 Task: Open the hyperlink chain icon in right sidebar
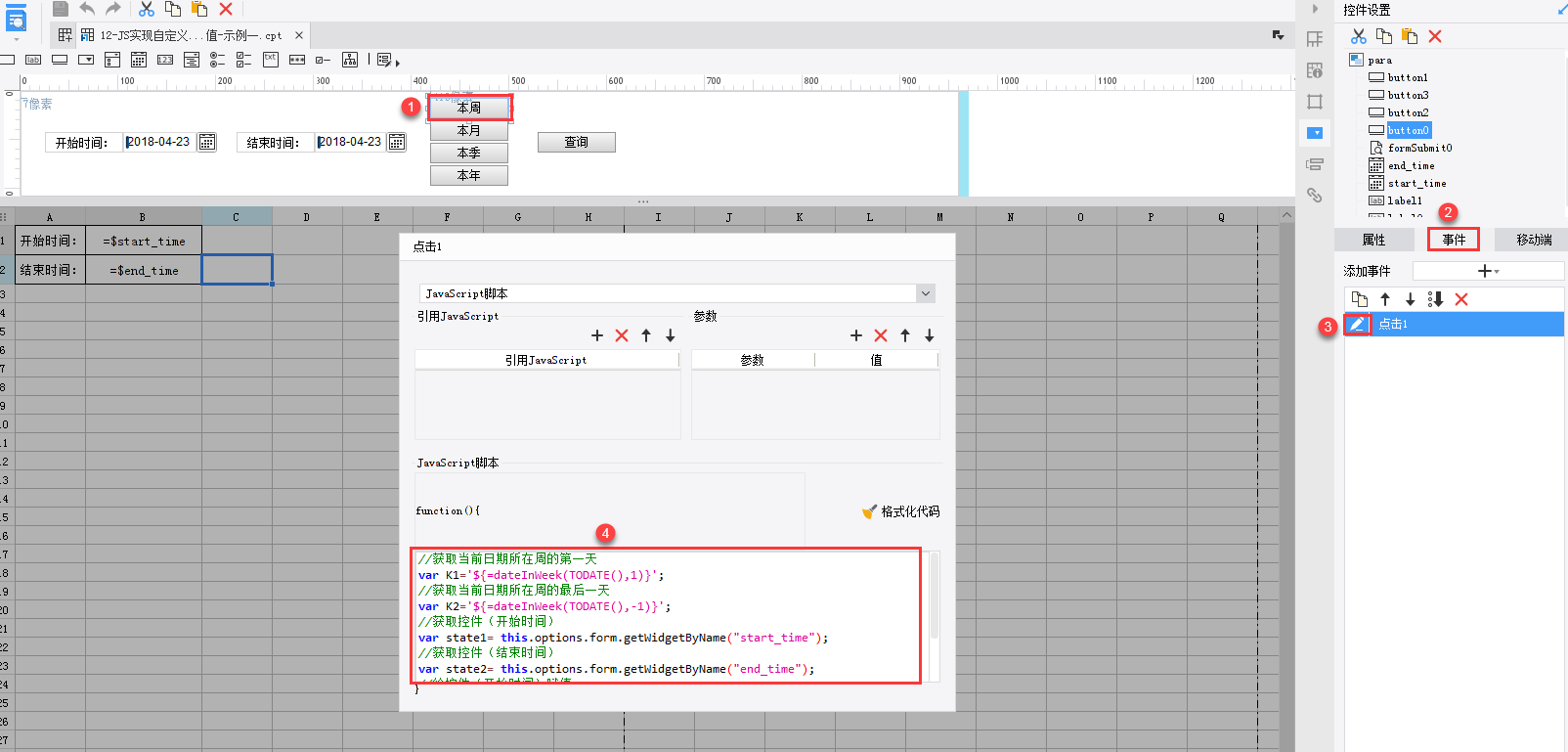[1315, 196]
